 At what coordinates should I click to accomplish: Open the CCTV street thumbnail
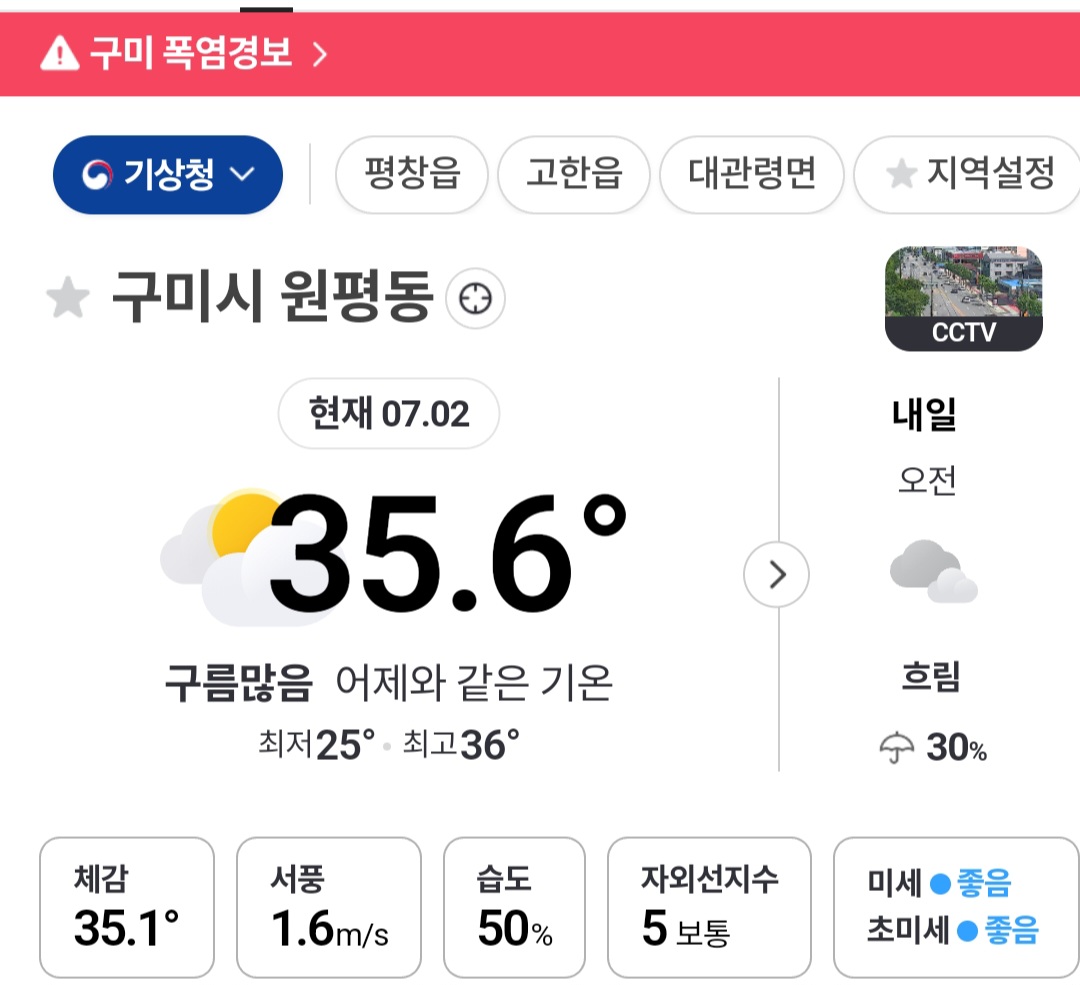[x=964, y=298]
